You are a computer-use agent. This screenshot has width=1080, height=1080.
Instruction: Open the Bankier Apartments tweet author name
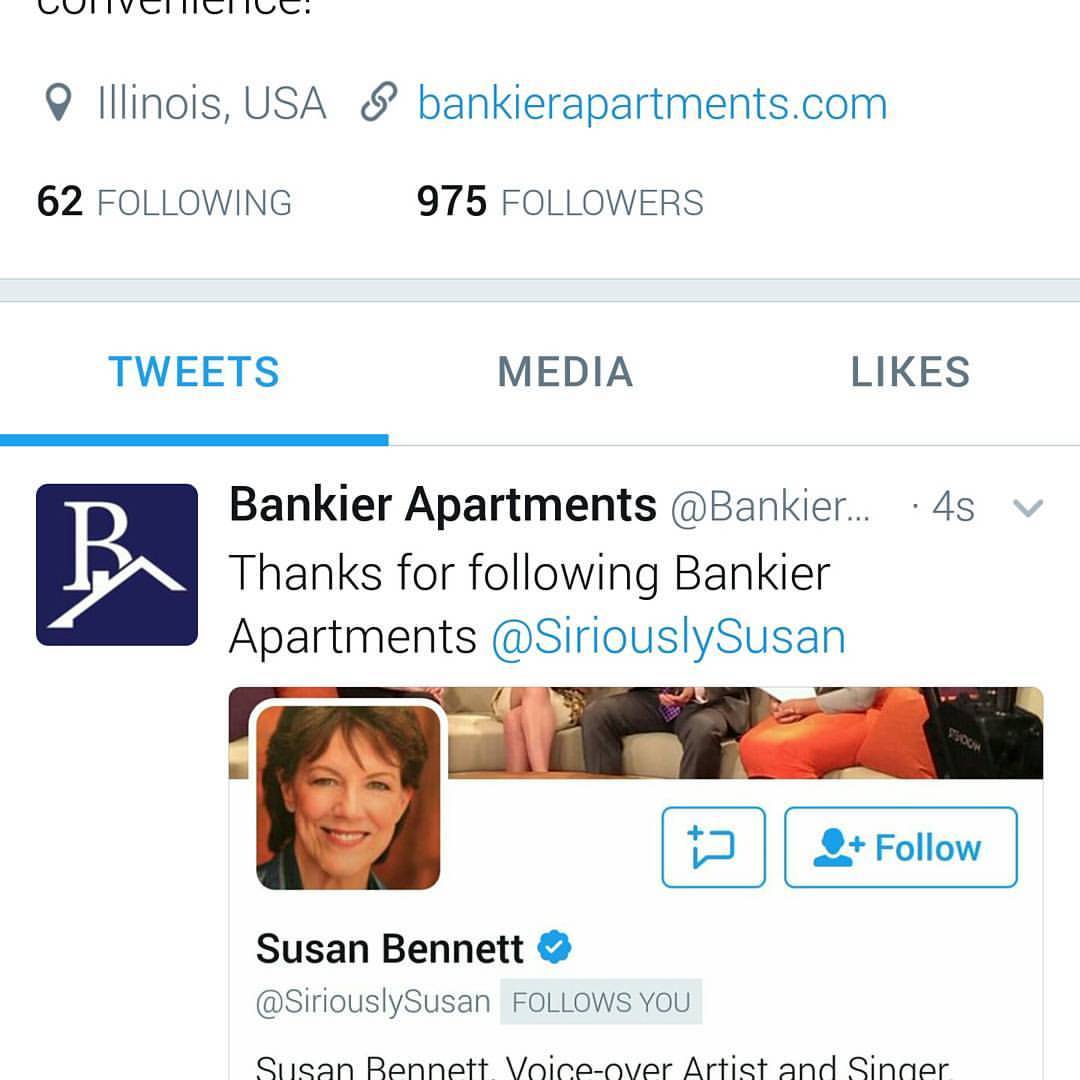coord(443,505)
